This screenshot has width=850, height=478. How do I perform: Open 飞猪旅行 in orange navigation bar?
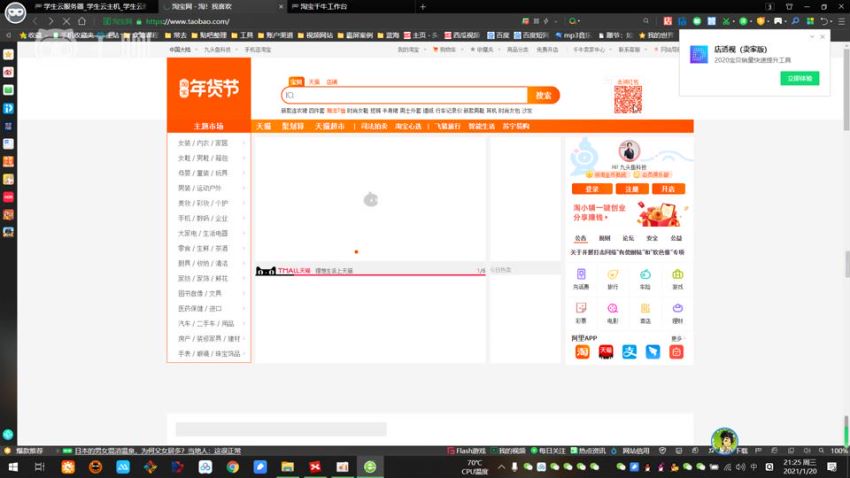point(448,126)
